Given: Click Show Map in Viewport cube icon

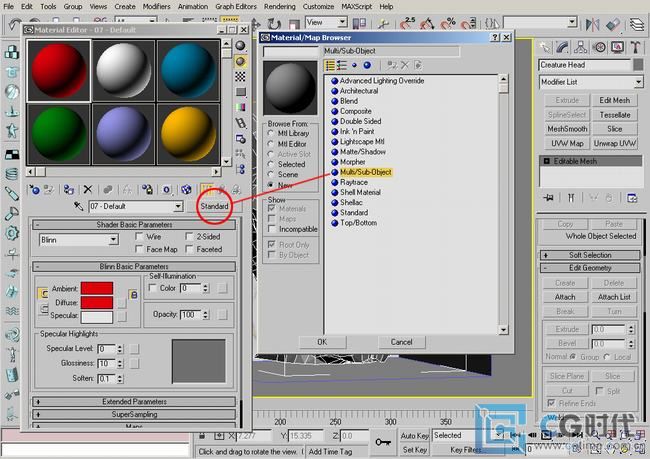Looking at the screenshot, I should pos(186,190).
